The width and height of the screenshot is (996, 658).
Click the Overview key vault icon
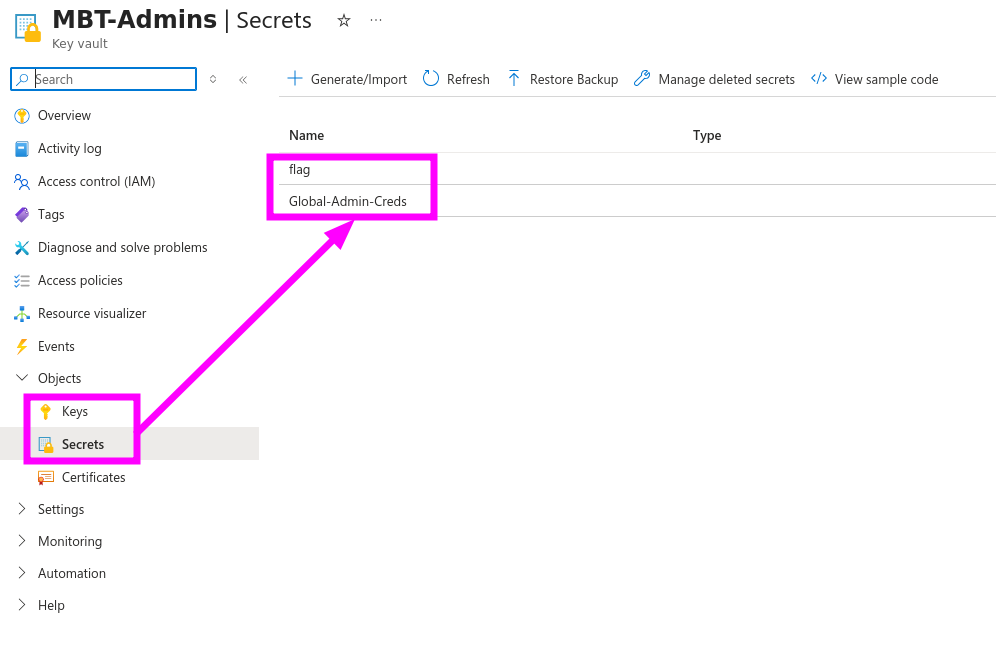[x=22, y=116]
